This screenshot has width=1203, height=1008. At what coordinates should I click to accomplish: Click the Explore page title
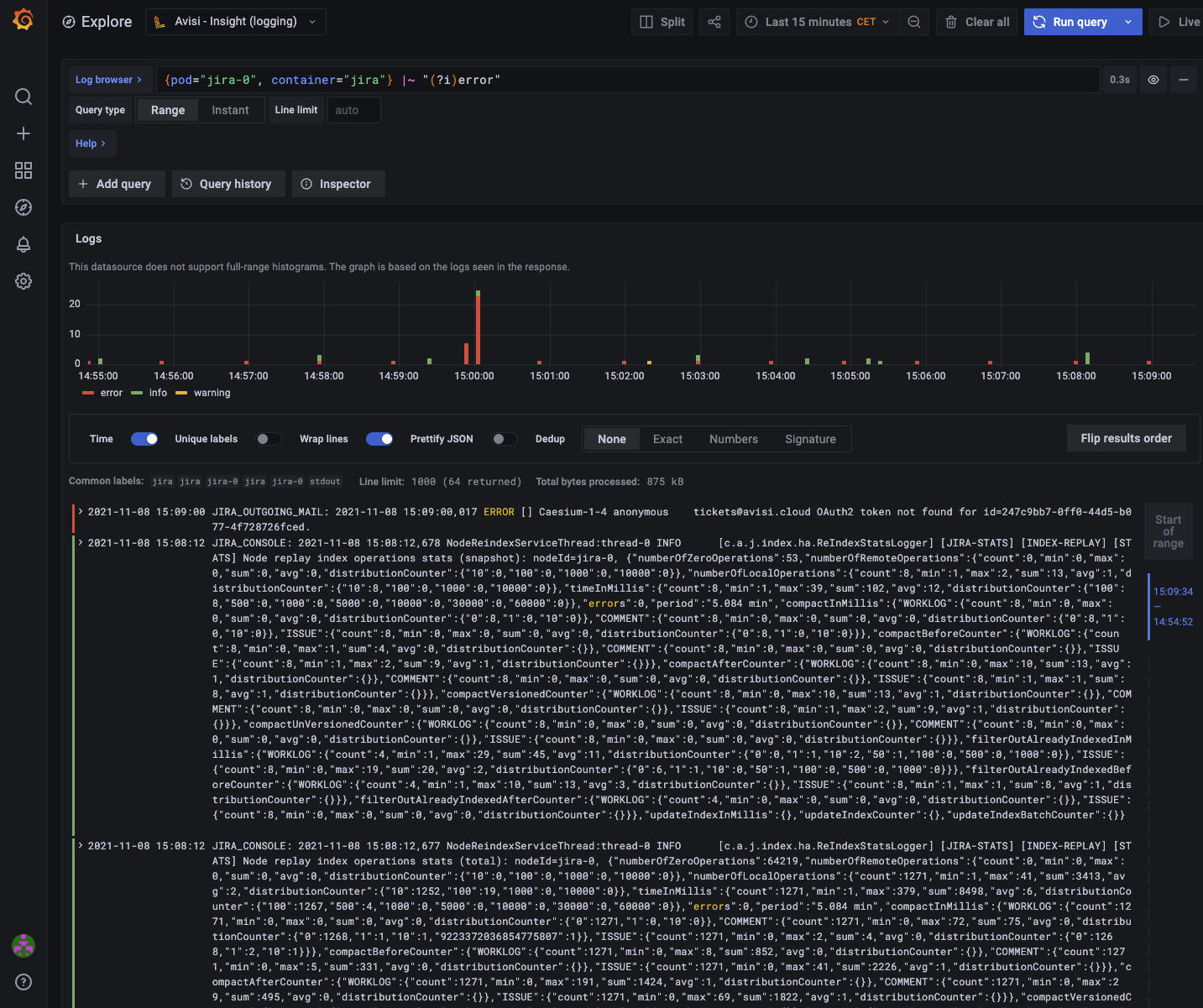(107, 22)
